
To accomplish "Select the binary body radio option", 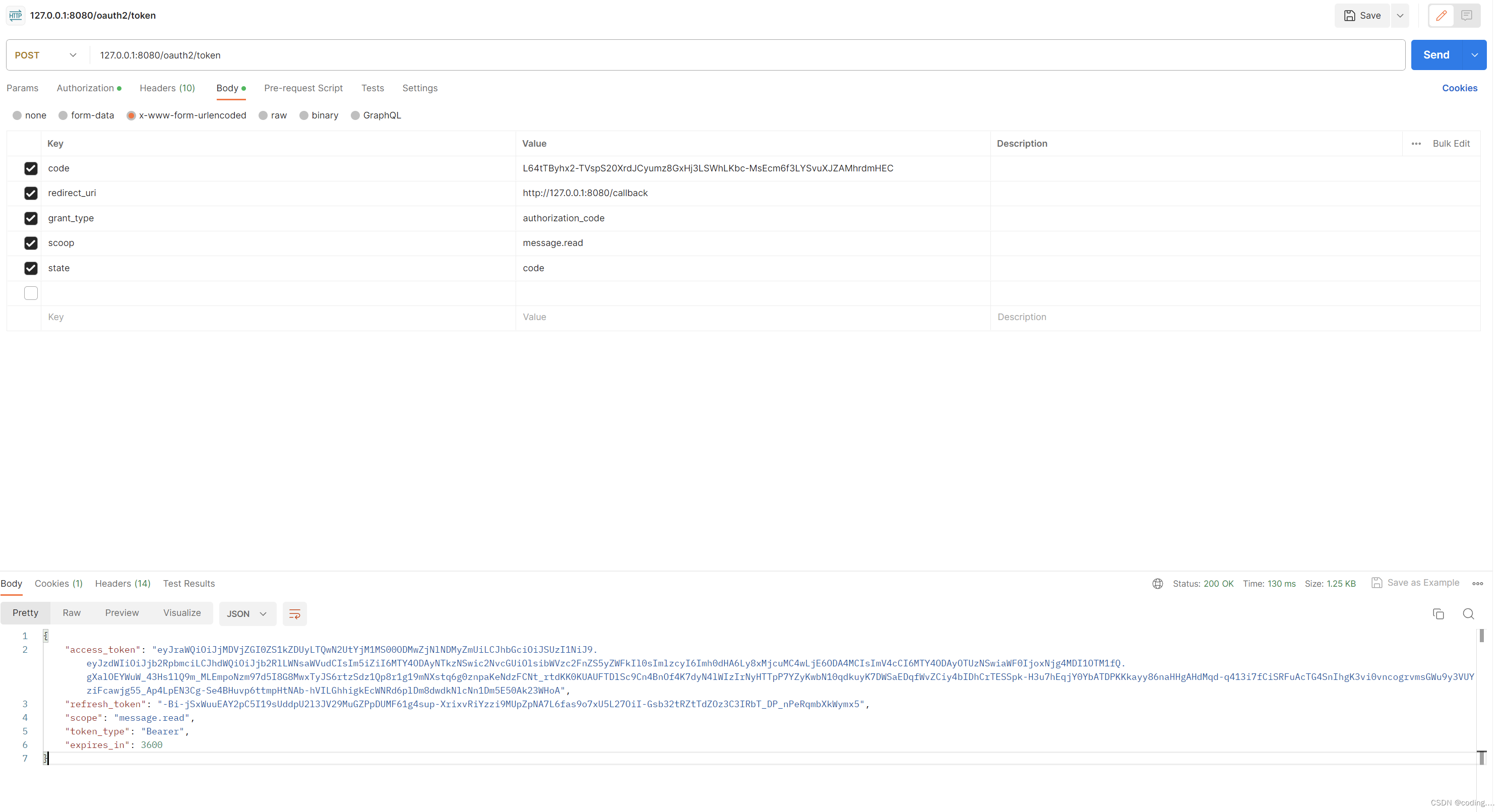I will click(304, 115).
